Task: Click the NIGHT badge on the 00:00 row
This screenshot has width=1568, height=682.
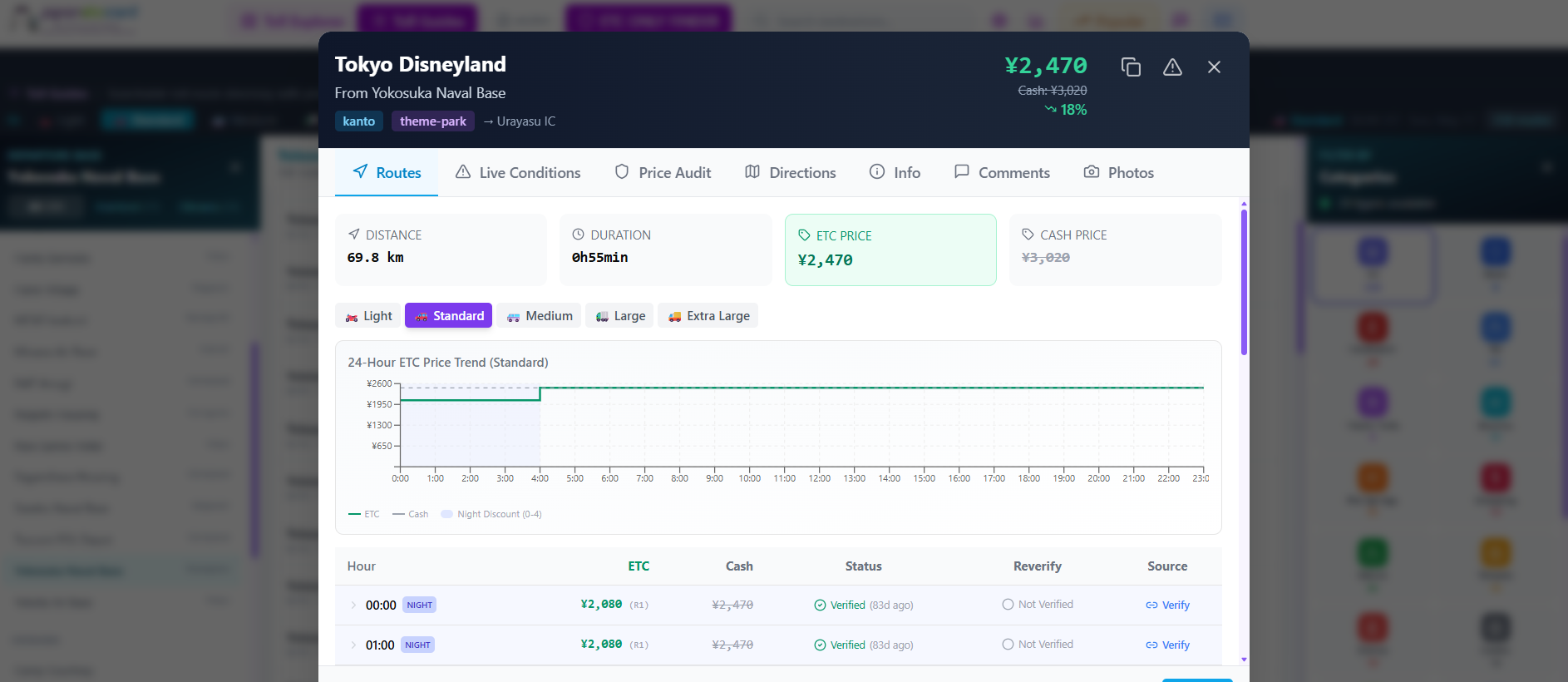Action: pyautogui.click(x=420, y=605)
